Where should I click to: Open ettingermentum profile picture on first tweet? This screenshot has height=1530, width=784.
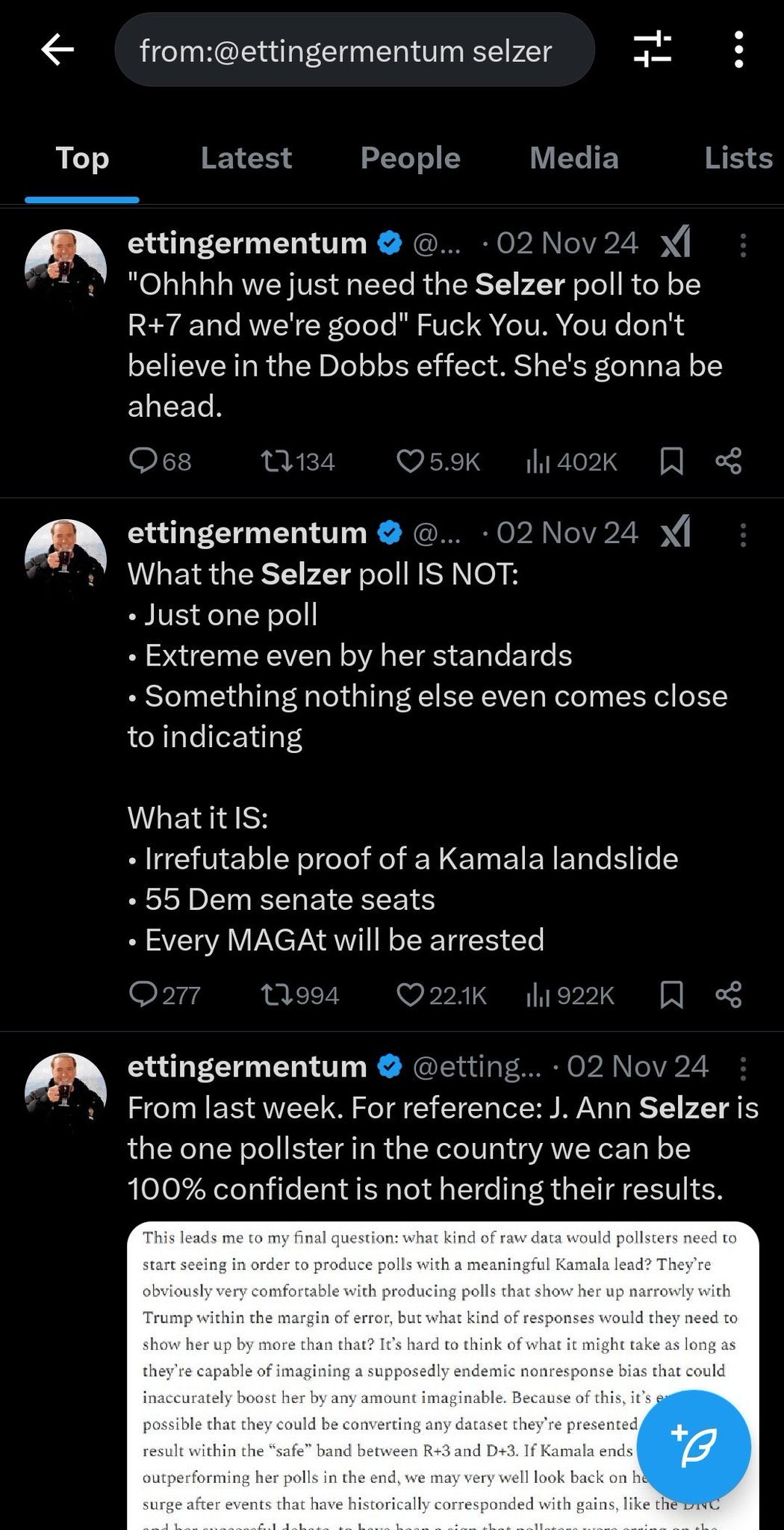[66, 270]
